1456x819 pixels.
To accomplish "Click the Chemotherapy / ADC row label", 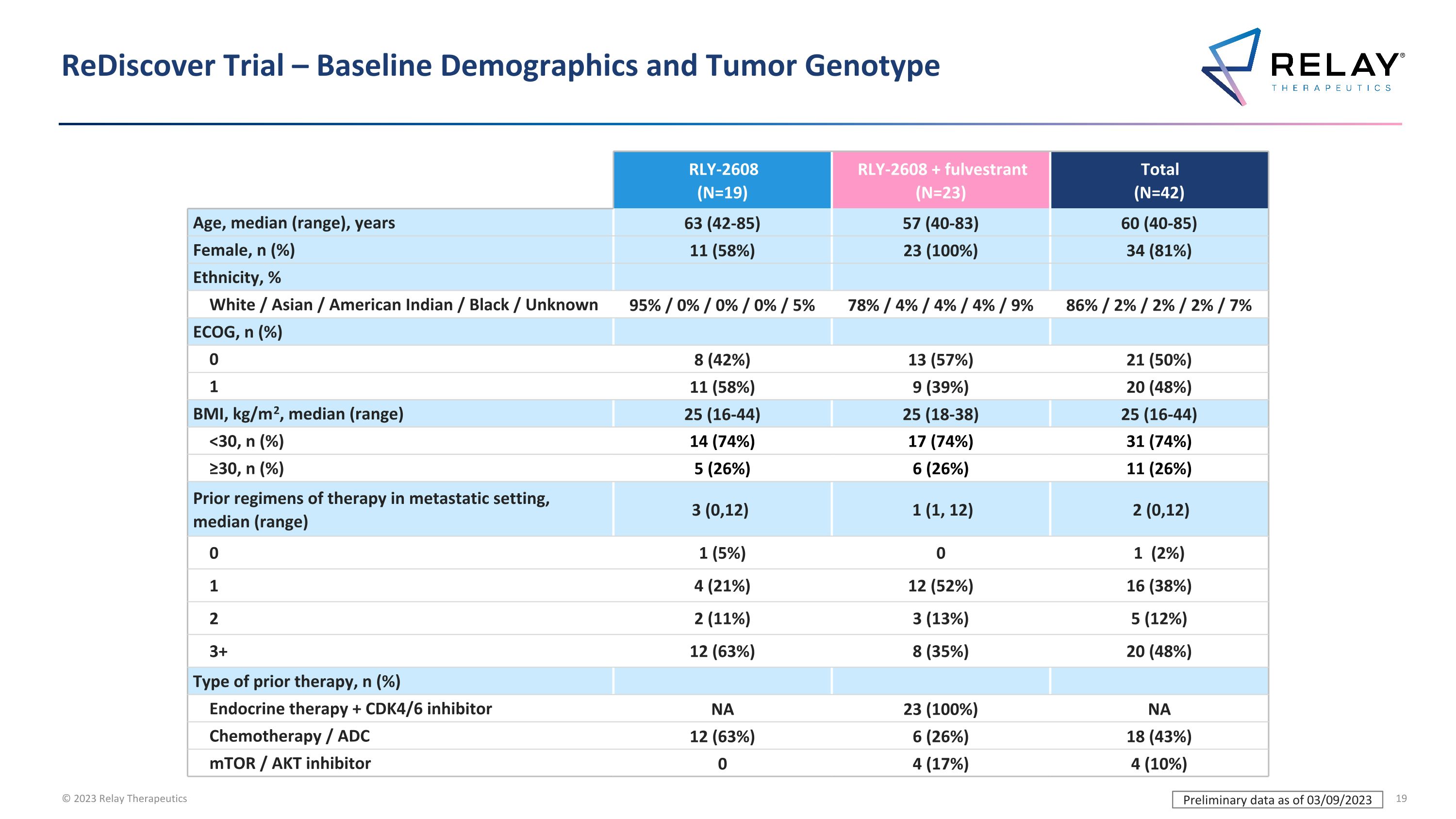I will click(x=289, y=736).
